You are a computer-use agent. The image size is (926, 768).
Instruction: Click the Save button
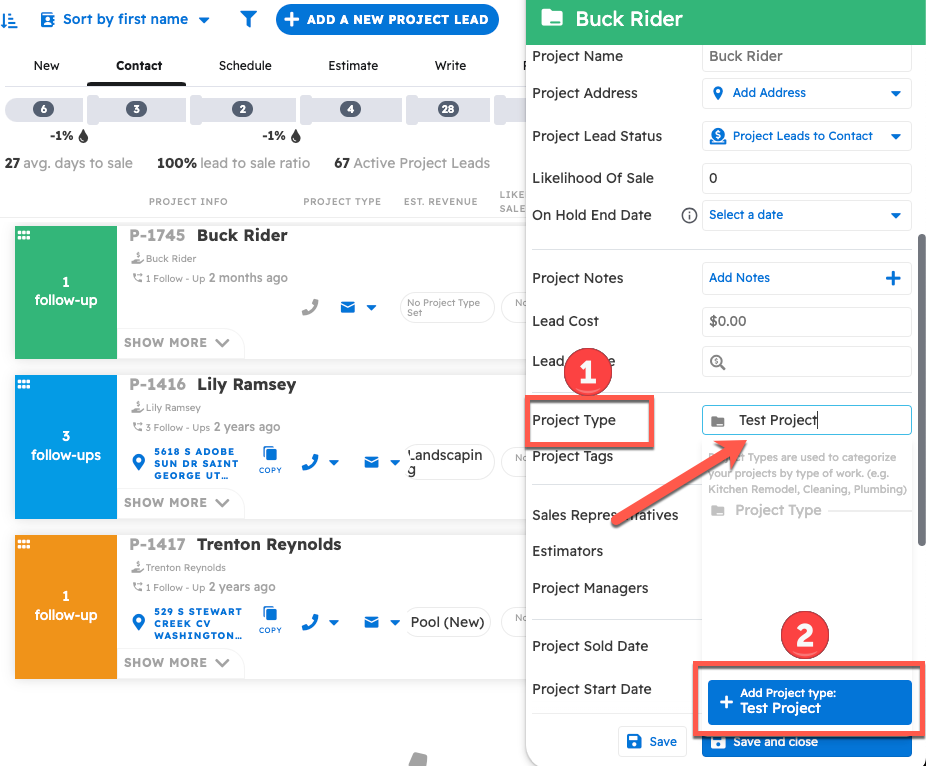coord(652,741)
